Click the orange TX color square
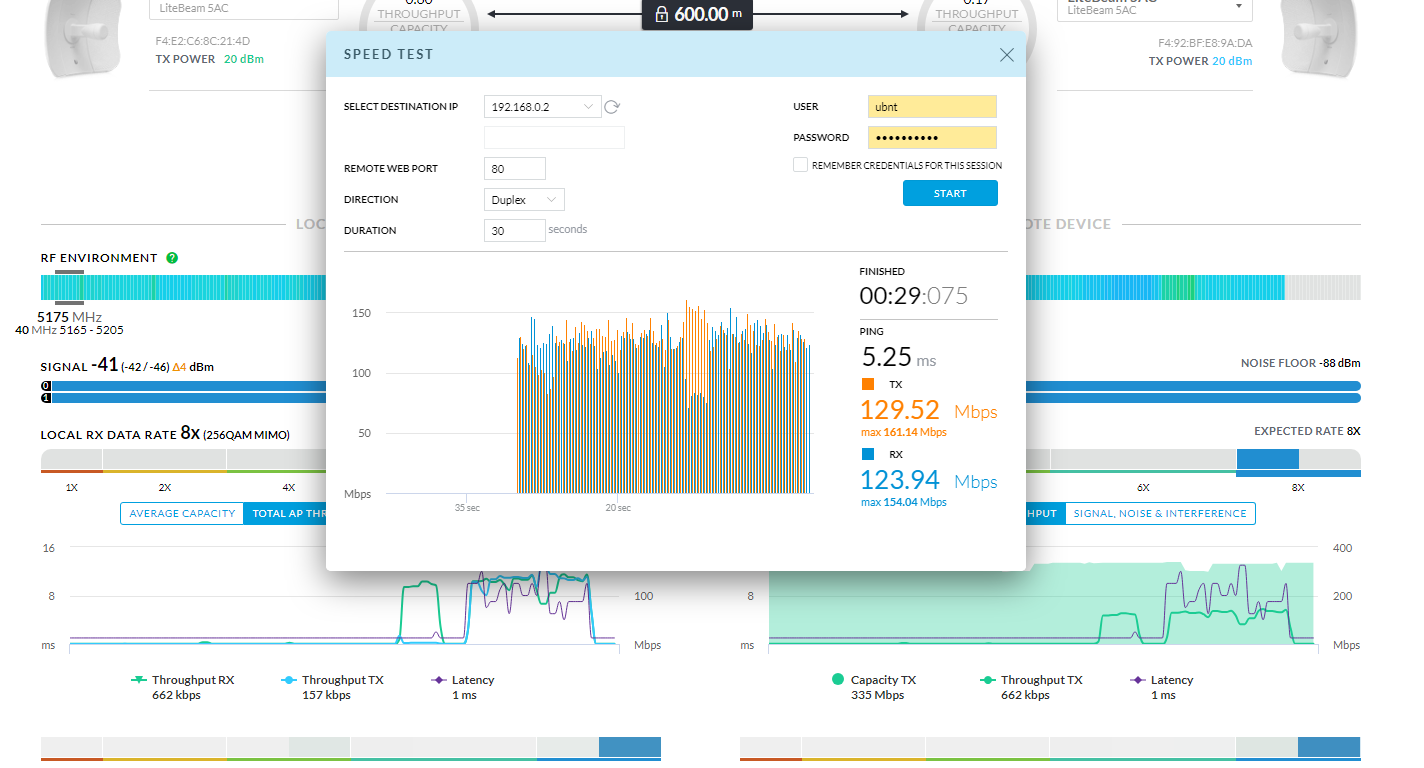This screenshot has height=768, width=1424. 868,384
